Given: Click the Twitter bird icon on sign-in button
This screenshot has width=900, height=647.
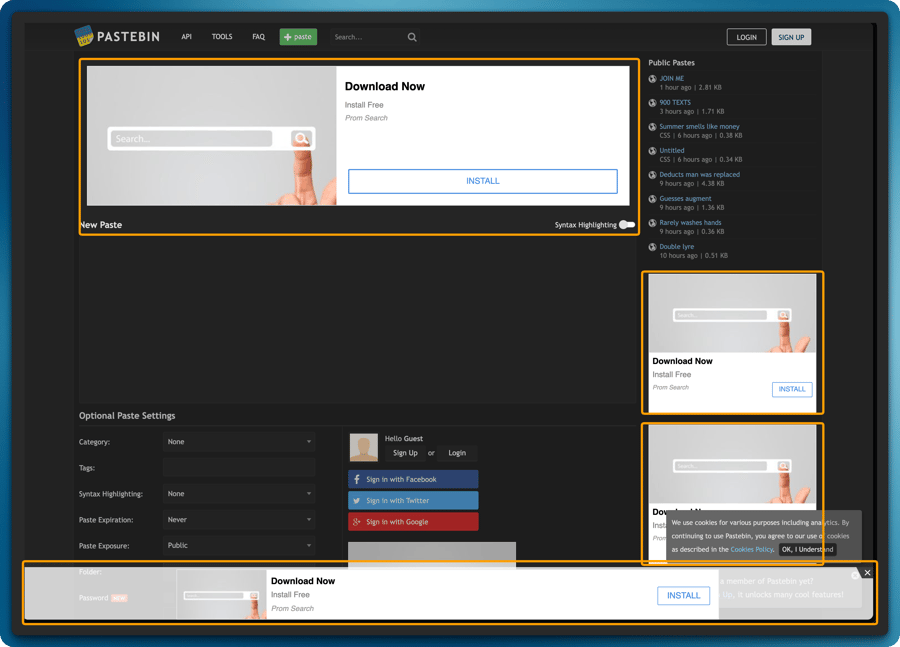Looking at the screenshot, I should [x=357, y=501].
